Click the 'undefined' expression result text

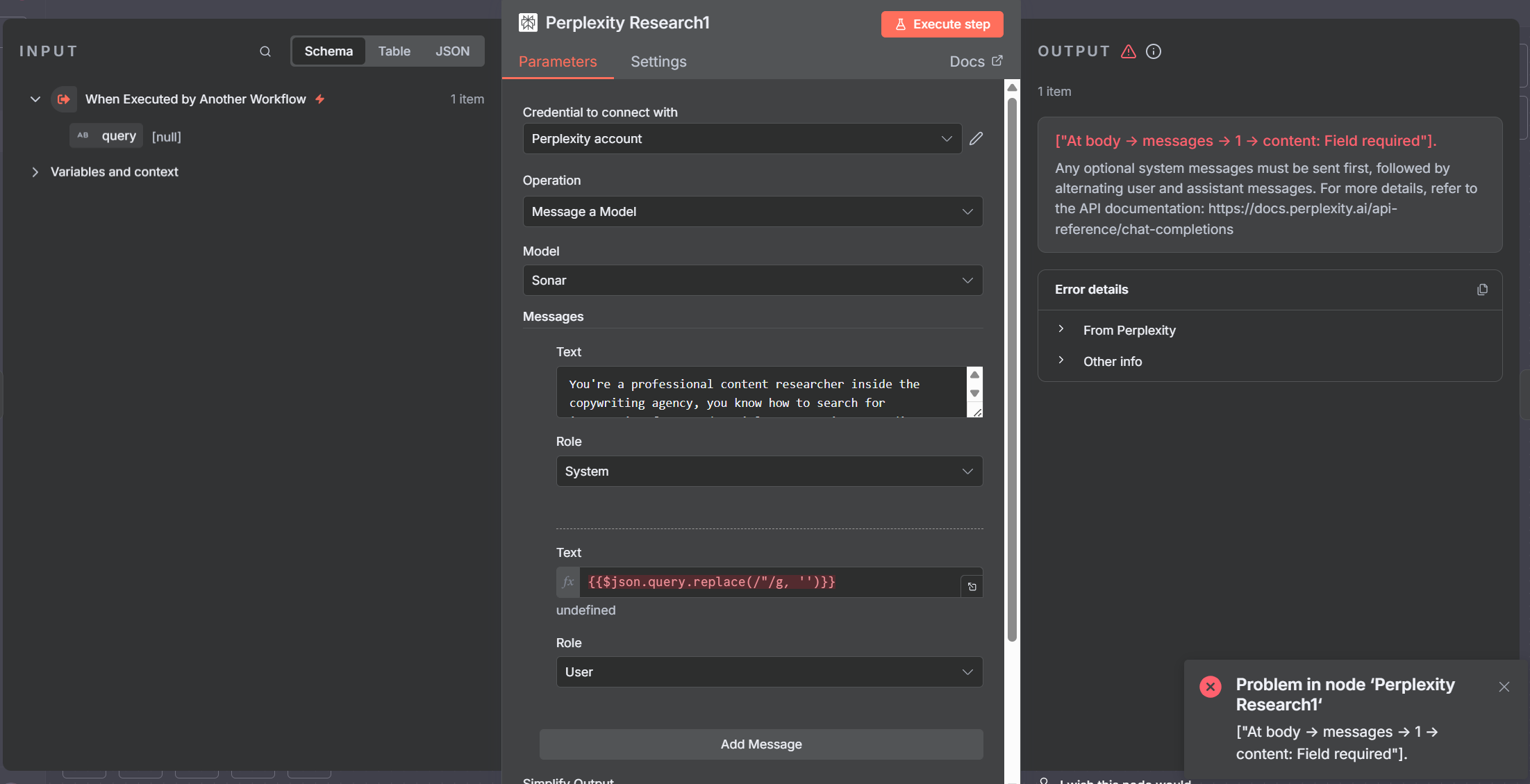[x=585, y=610]
